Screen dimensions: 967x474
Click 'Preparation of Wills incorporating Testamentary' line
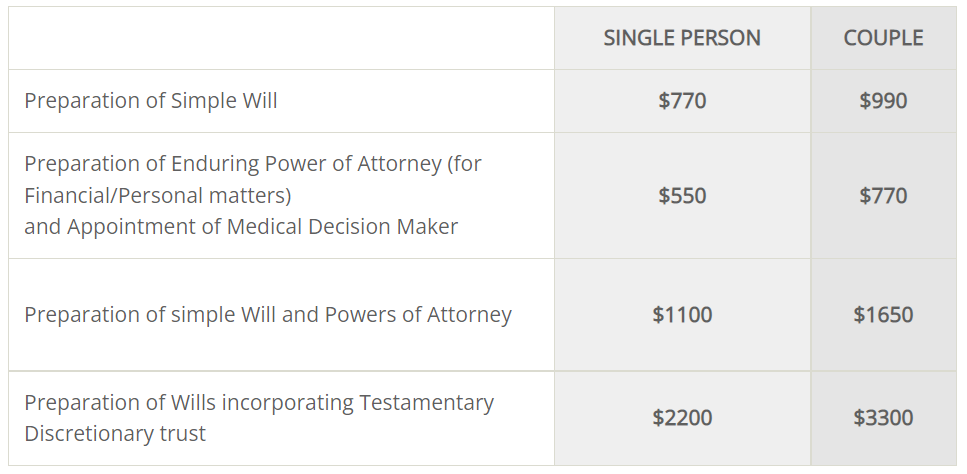click(x=259, y=402)
